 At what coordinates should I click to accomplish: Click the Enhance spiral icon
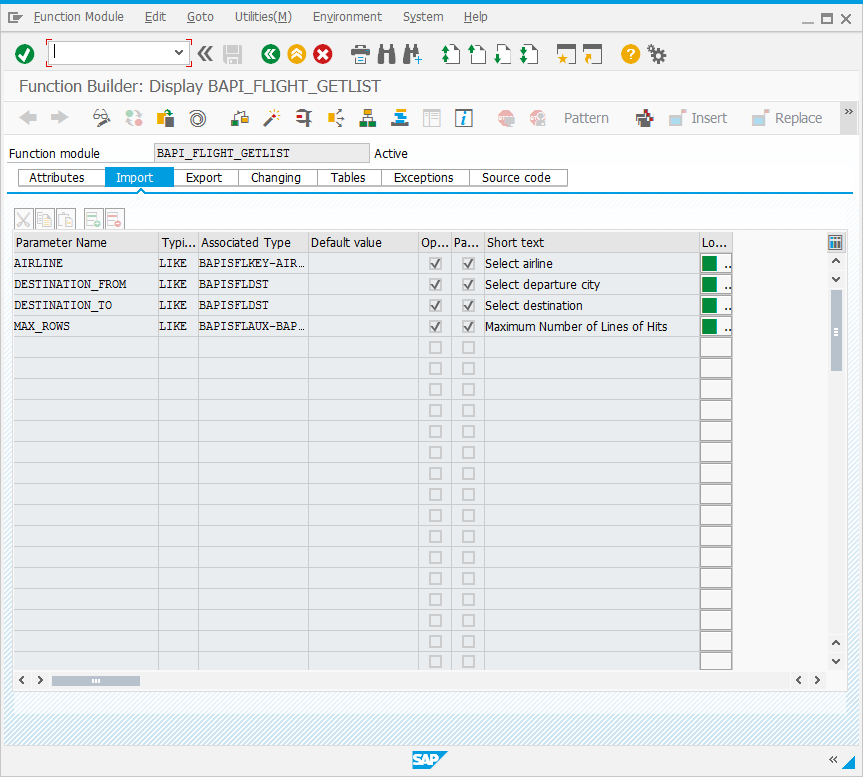point(198,118)
